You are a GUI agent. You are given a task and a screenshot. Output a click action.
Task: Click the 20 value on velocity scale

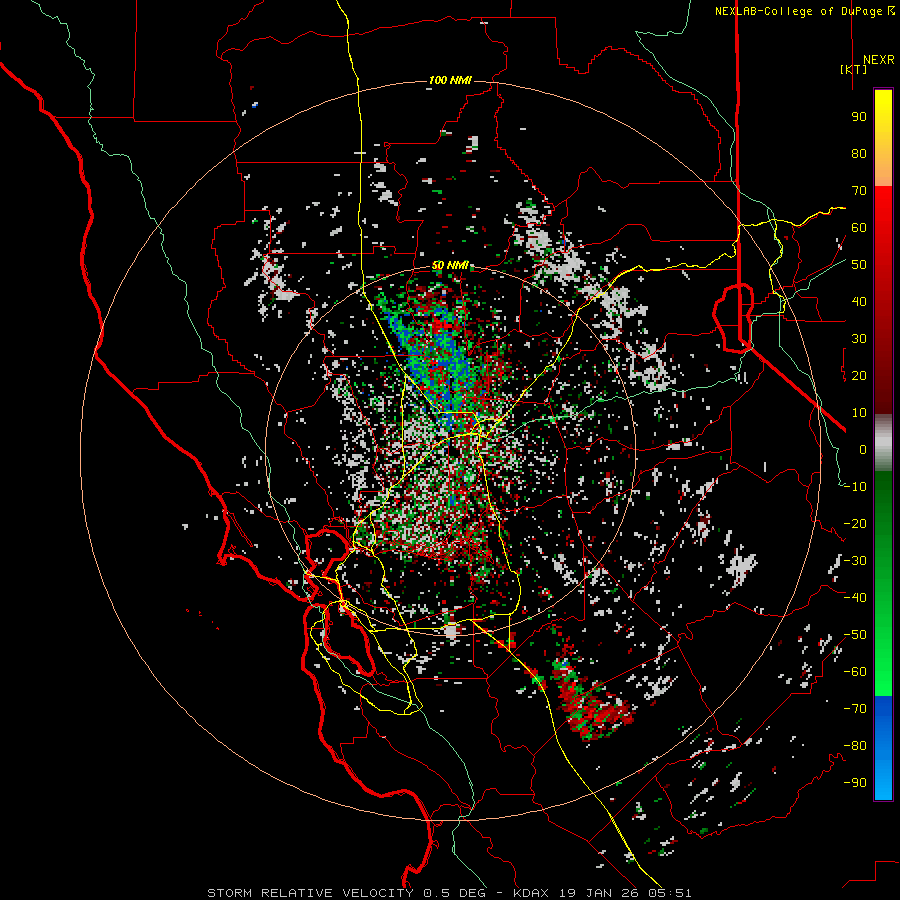tap(859, 376)
